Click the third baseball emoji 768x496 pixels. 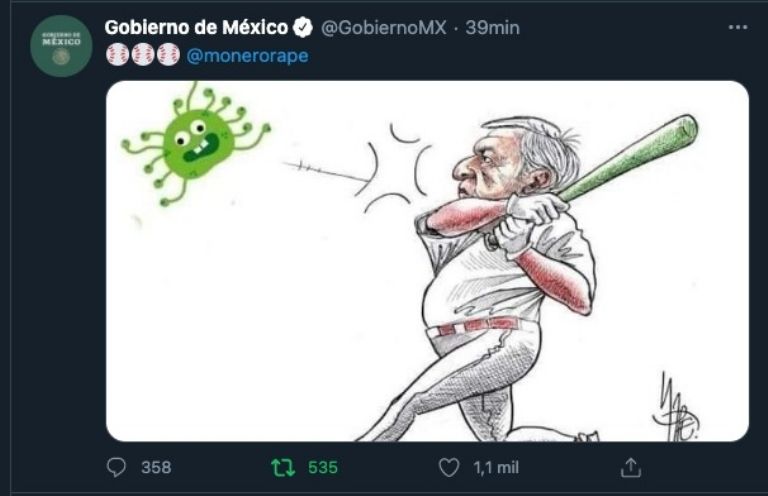point(168,55)
